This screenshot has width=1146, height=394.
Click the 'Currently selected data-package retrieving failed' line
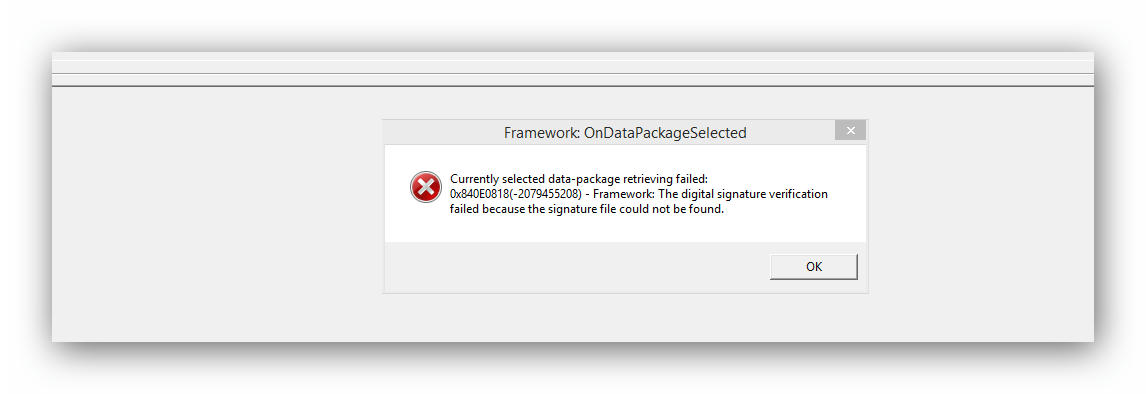[x=580, y=179]
